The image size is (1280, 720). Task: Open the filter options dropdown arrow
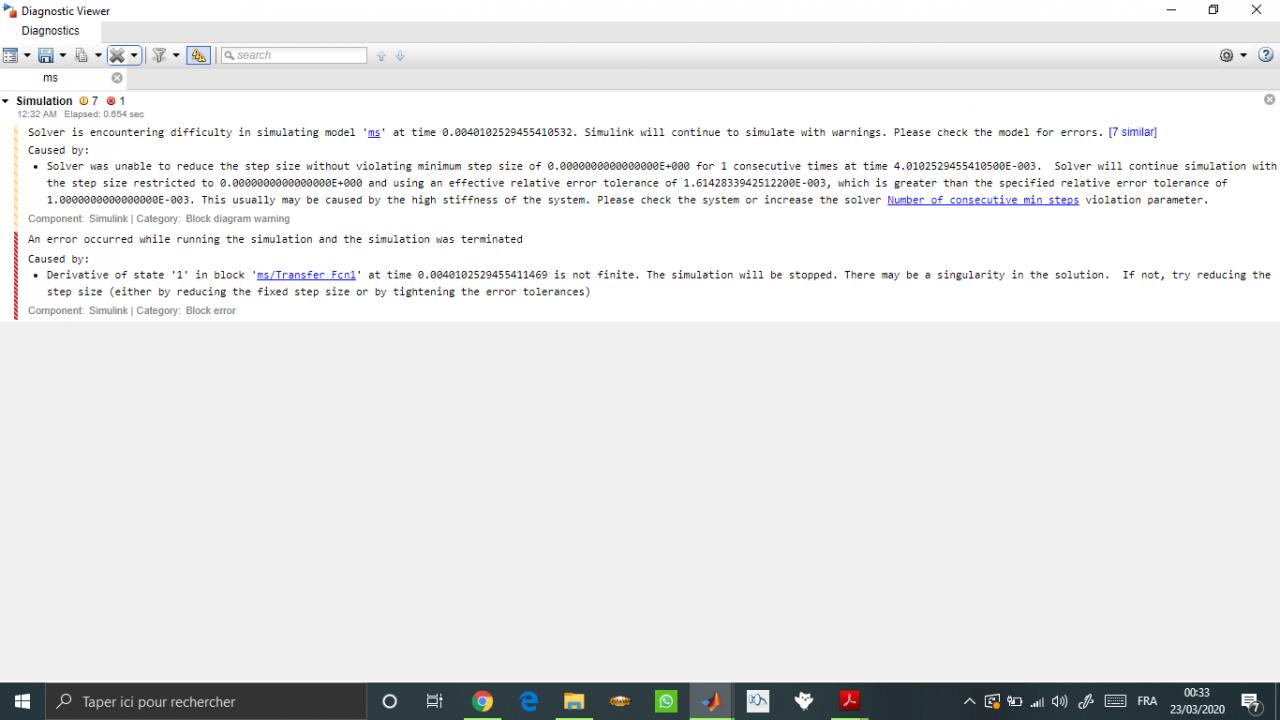tap(176, 55)
